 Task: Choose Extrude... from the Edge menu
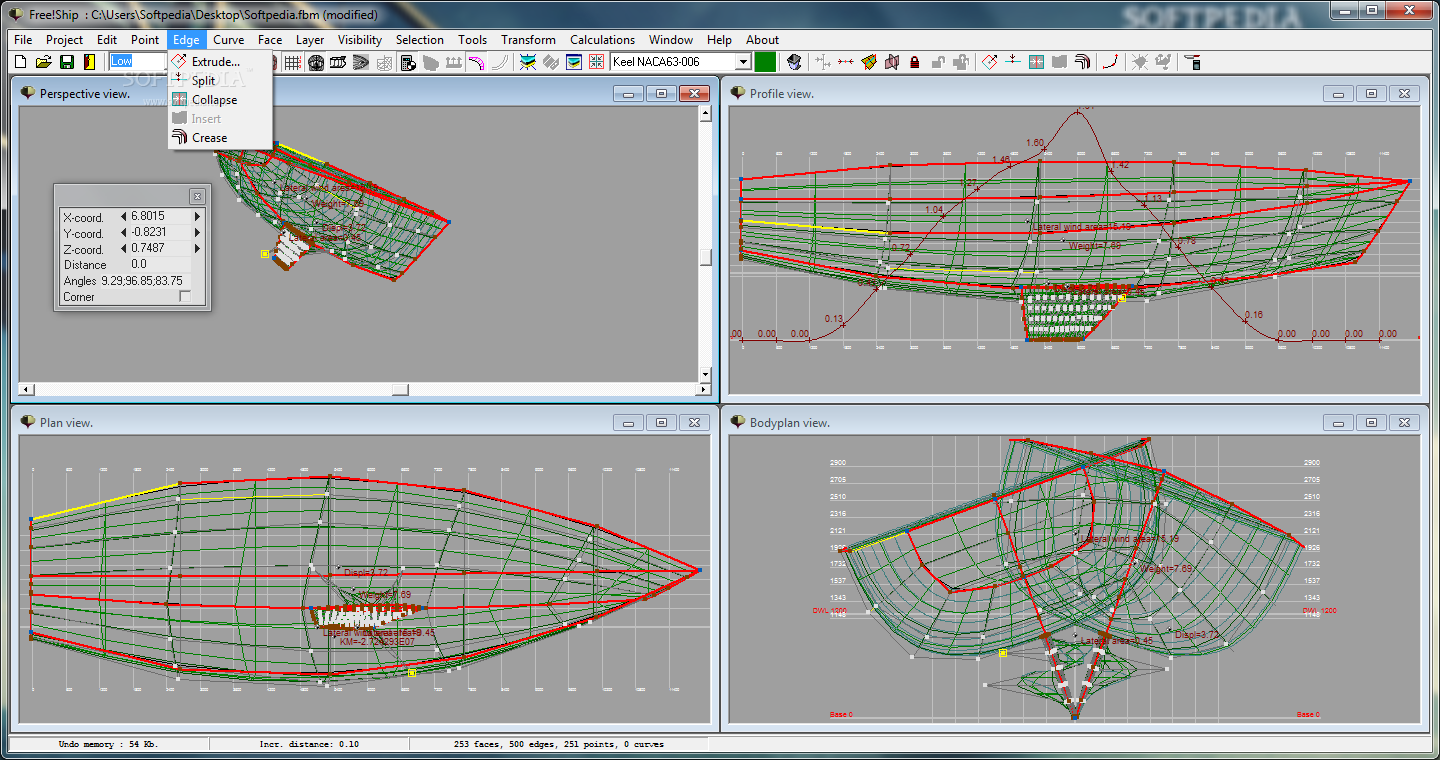[x=220, y=62]
